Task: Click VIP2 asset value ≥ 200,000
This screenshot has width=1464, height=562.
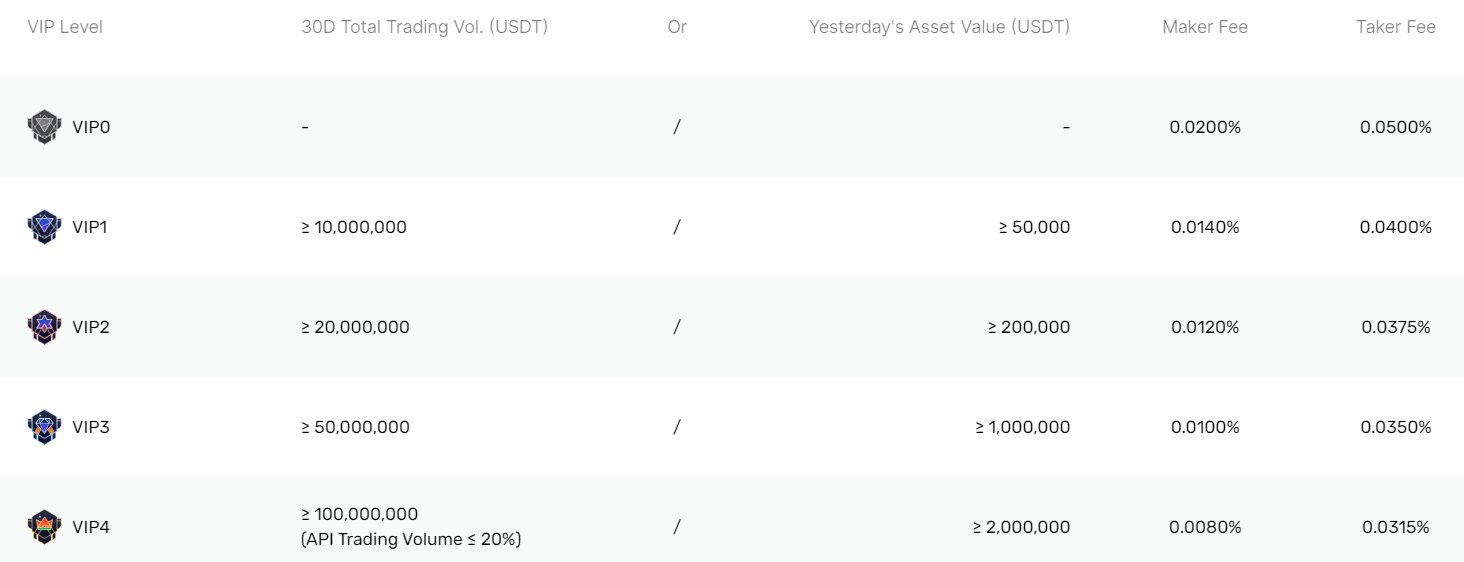Action: tap(1029, 327)
